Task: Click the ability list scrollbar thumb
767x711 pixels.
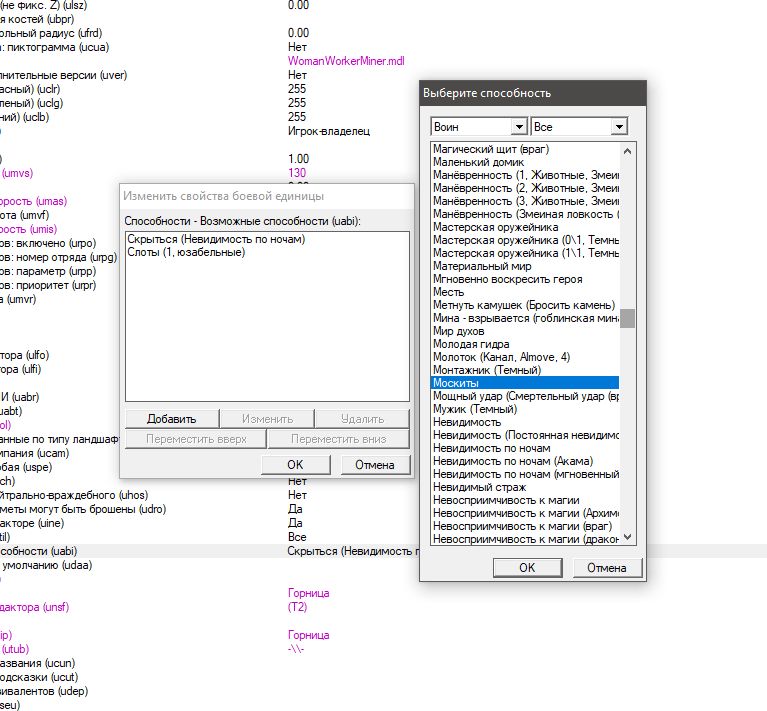Action: click(x=628, y=318)
